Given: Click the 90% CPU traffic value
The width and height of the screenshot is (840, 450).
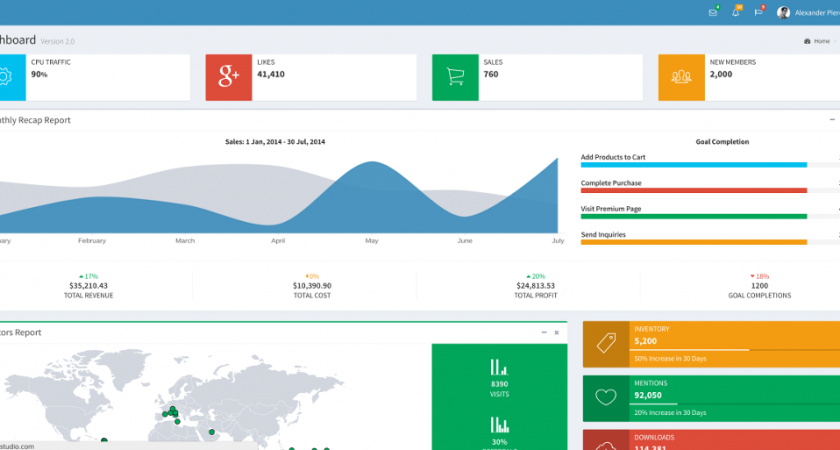Looking at the screenshot, I should [39, 74].
